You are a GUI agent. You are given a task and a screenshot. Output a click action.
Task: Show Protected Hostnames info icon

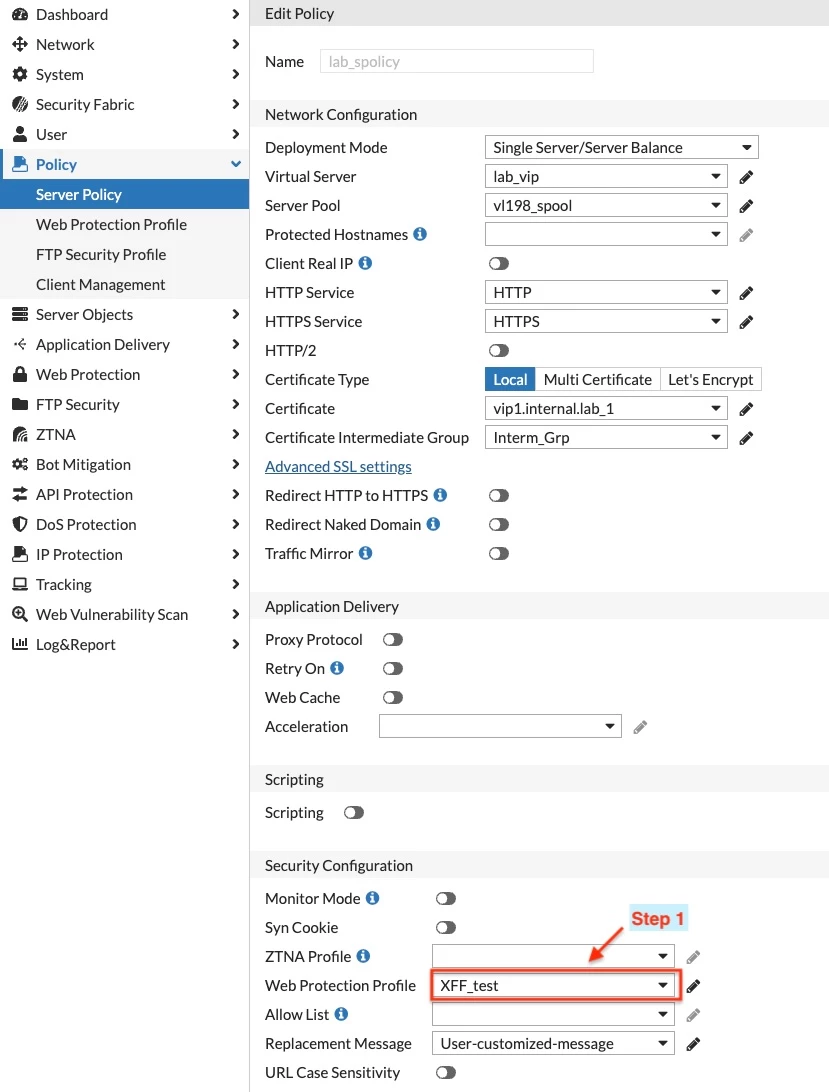pyautogui.click(x=419, y=234)
